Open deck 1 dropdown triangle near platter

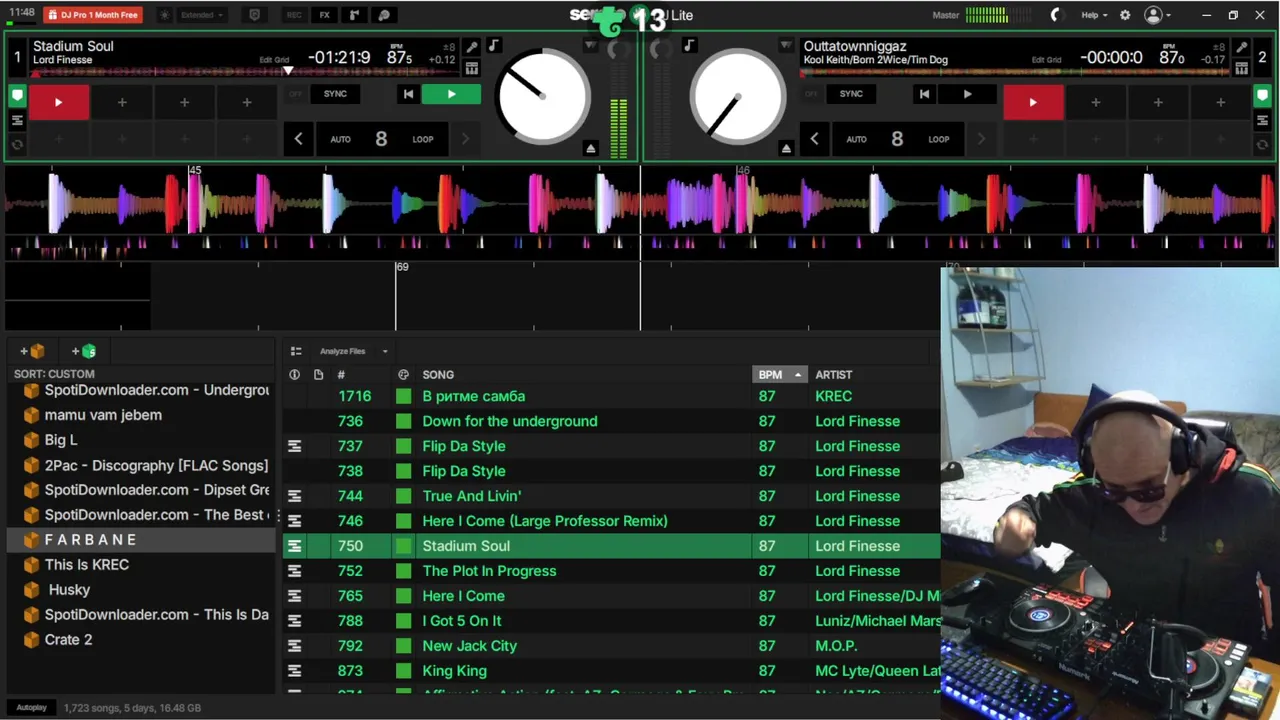(x=590, y=46)
